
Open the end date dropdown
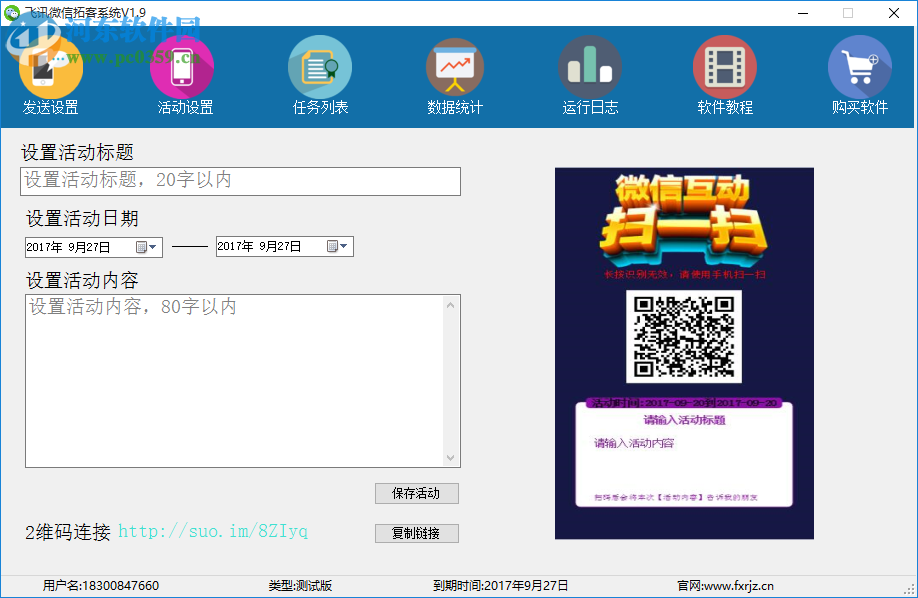click(x=344, y=246)
